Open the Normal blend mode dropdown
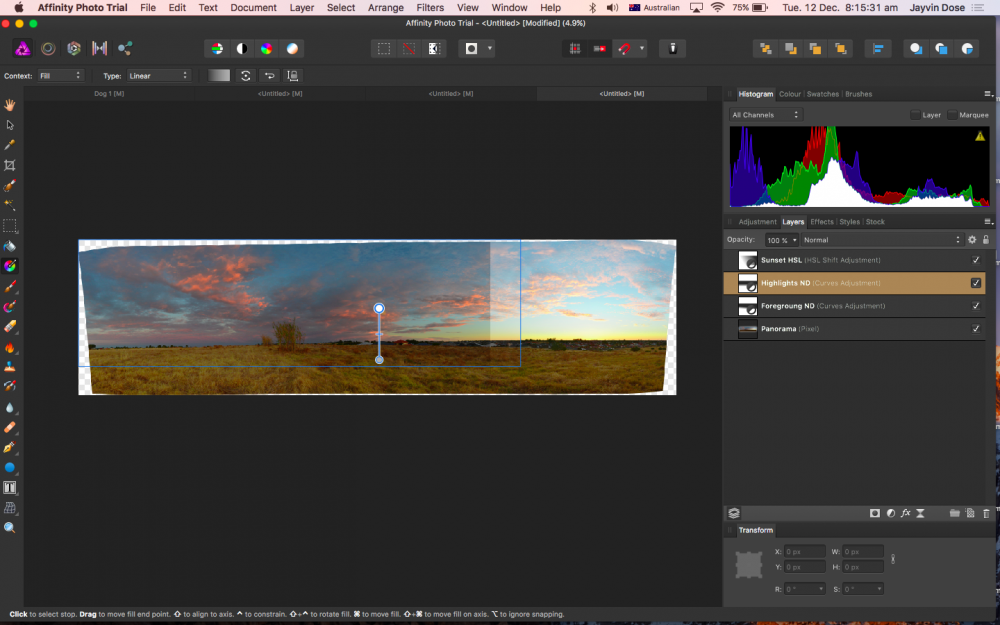The image size is (1000, 625). 880,240
